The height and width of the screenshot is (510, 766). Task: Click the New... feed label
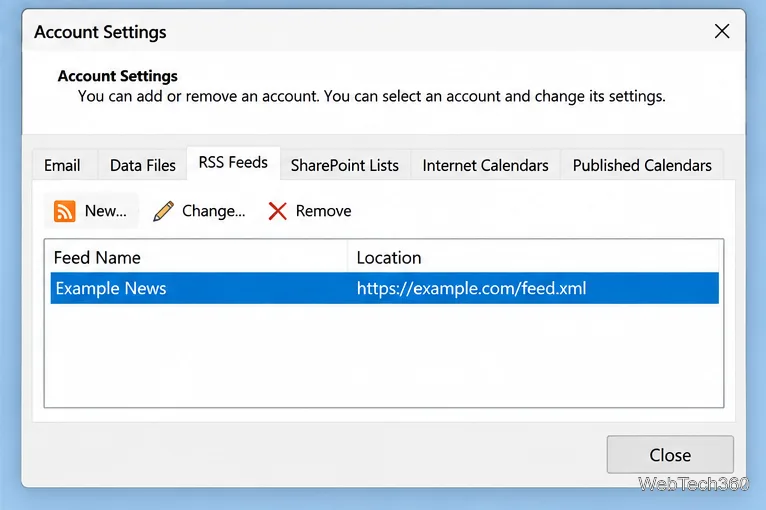(106, 211)
